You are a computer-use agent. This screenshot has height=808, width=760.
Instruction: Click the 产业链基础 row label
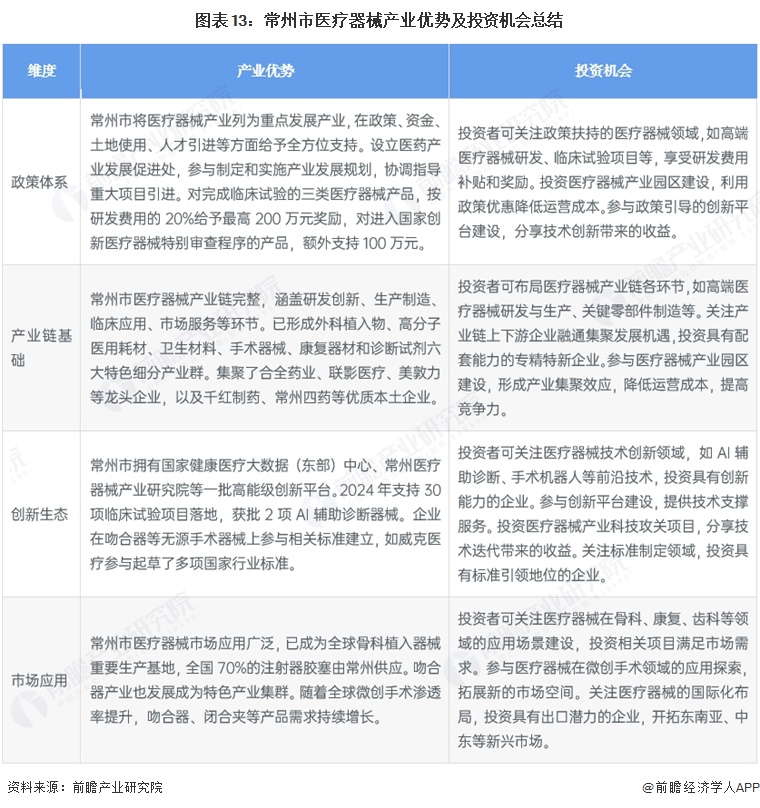click(x=41, y=348)
